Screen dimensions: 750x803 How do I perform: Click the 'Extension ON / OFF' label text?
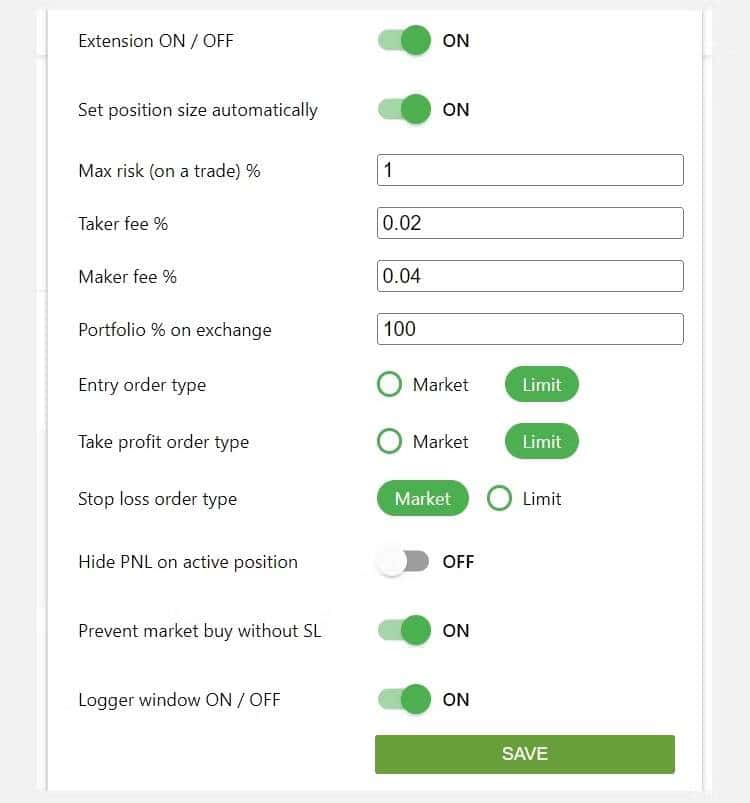click(156, 41)
